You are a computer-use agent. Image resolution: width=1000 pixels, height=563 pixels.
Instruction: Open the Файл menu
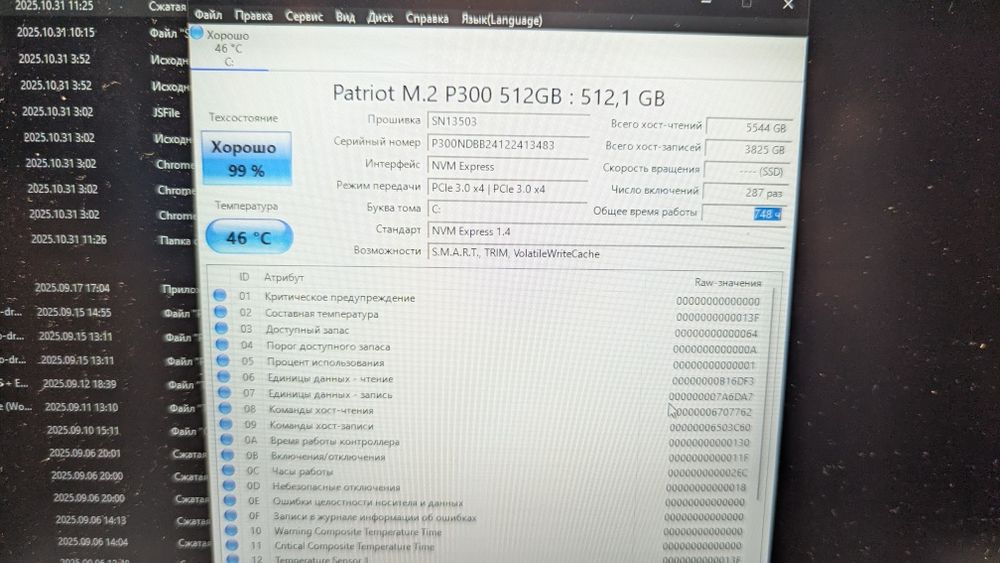(x=208, y=14)
